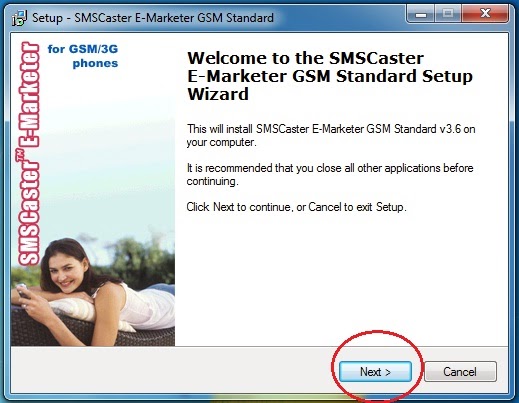Click Next to continue installation
The height and width of the screenshot is (403, 519).
375,371
